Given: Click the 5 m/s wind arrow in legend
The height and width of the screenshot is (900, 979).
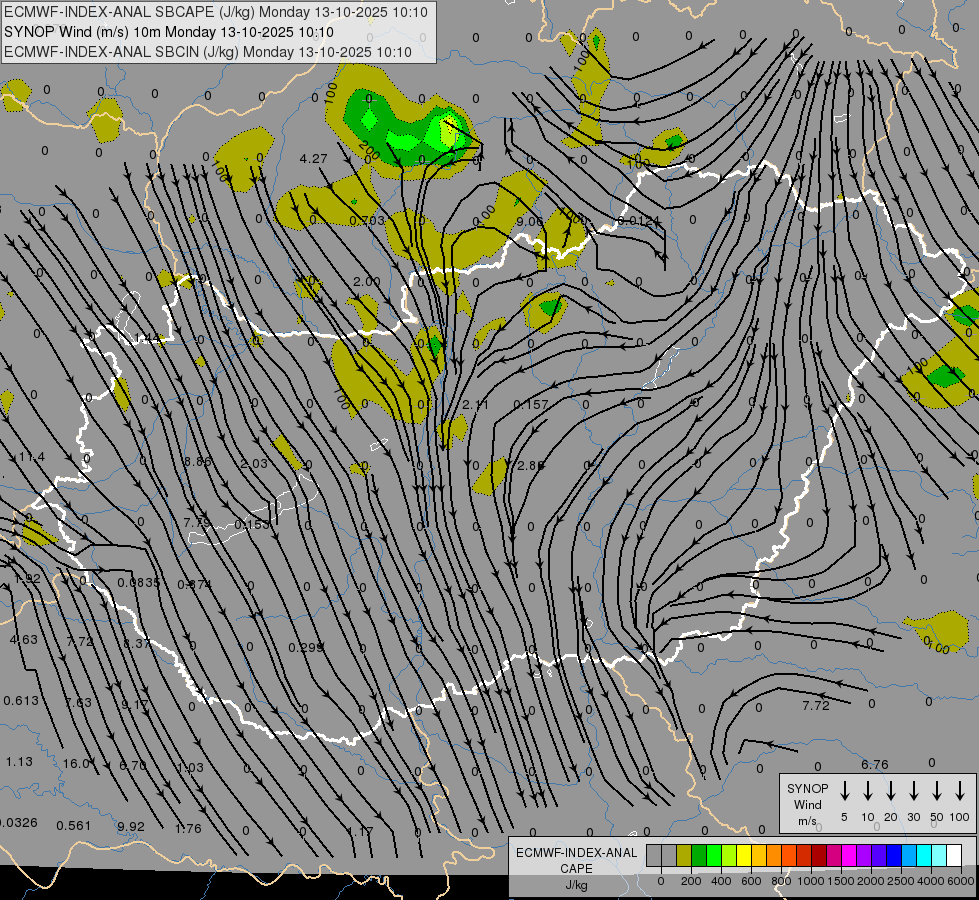Looking at the screenshot, I should coord(845,790).
